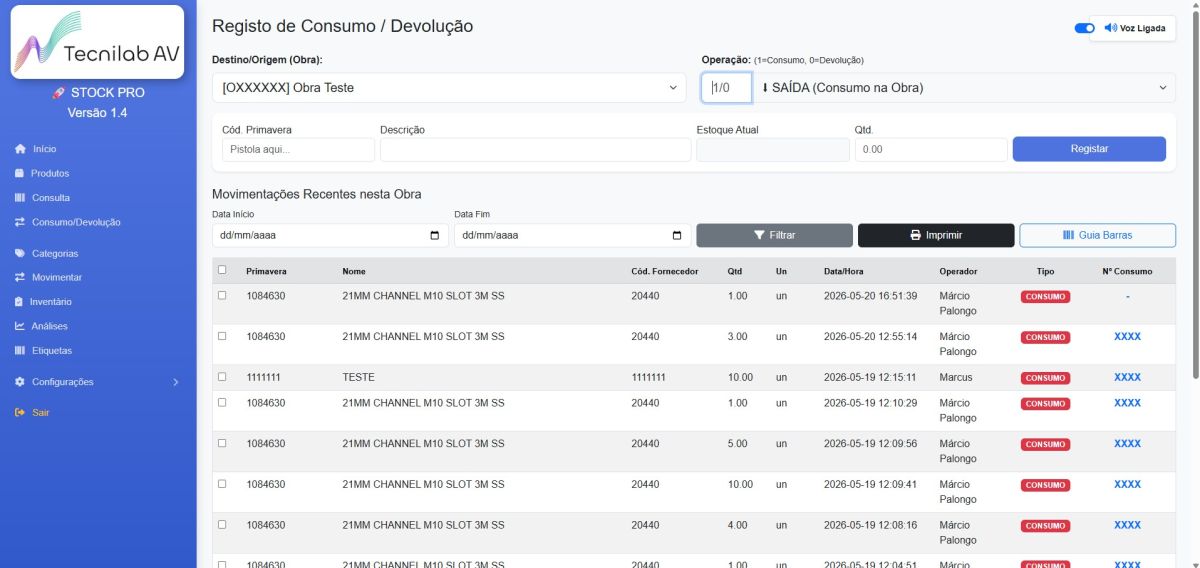1200x568 pixels.
Task: Click the quantity 5.00 cell
Action: tap(737, 443)
